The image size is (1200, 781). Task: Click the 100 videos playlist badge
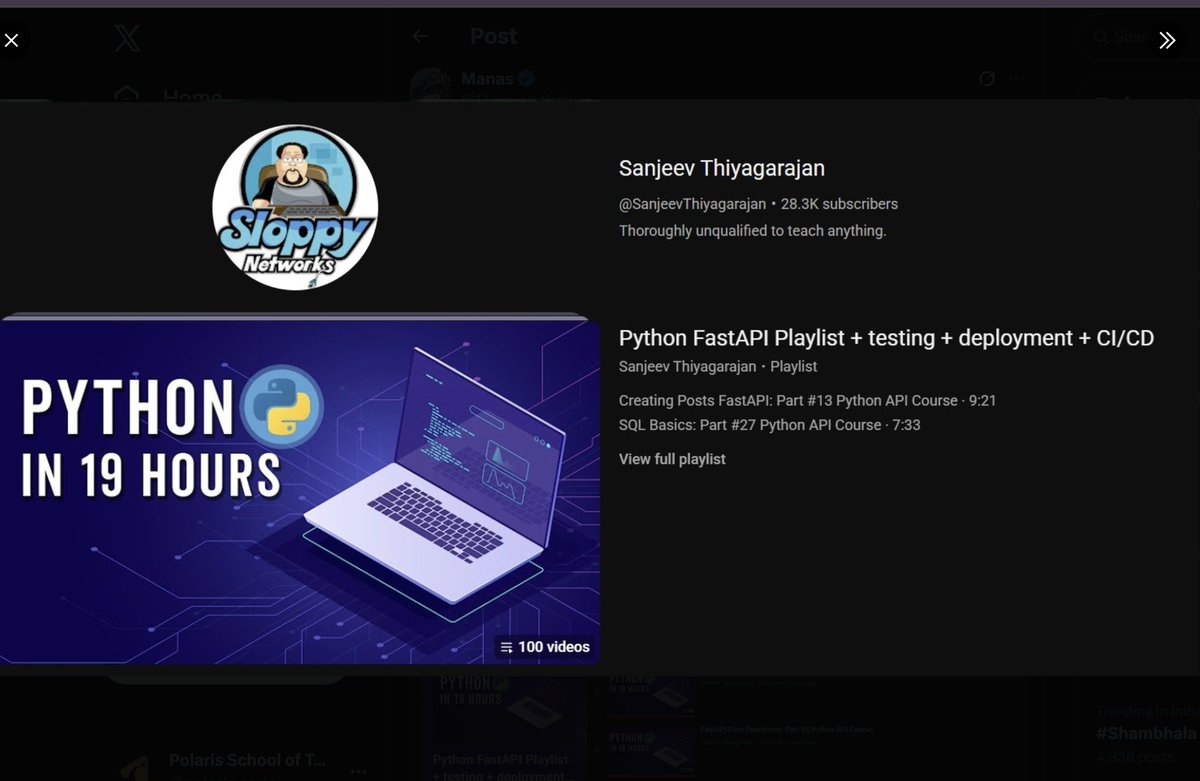[x=544, y=647]
